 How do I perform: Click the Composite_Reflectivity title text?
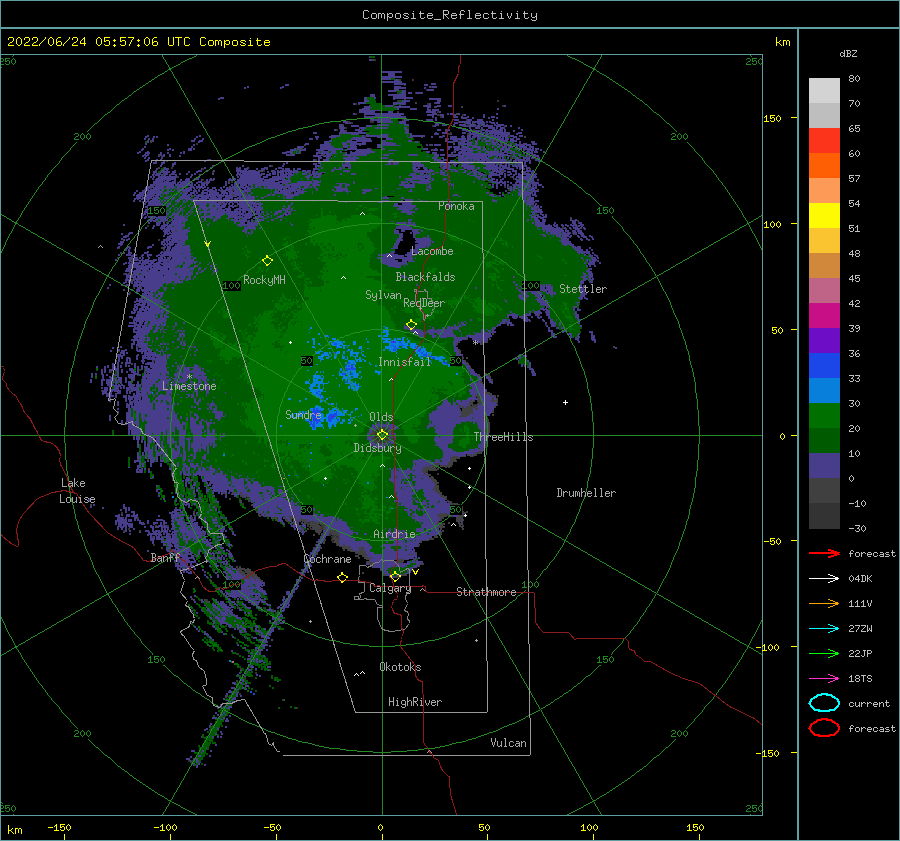(x=449, y=15)
